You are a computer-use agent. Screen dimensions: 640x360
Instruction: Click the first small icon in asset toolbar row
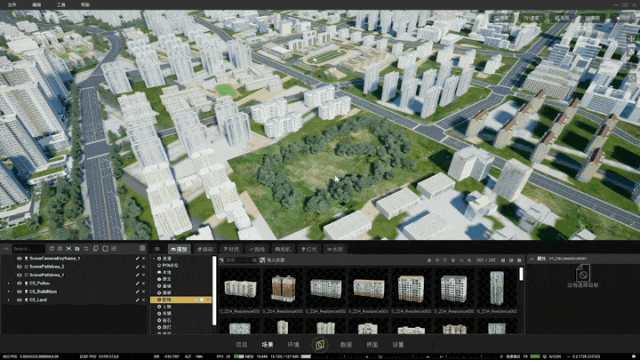click(x=429, y=260)
